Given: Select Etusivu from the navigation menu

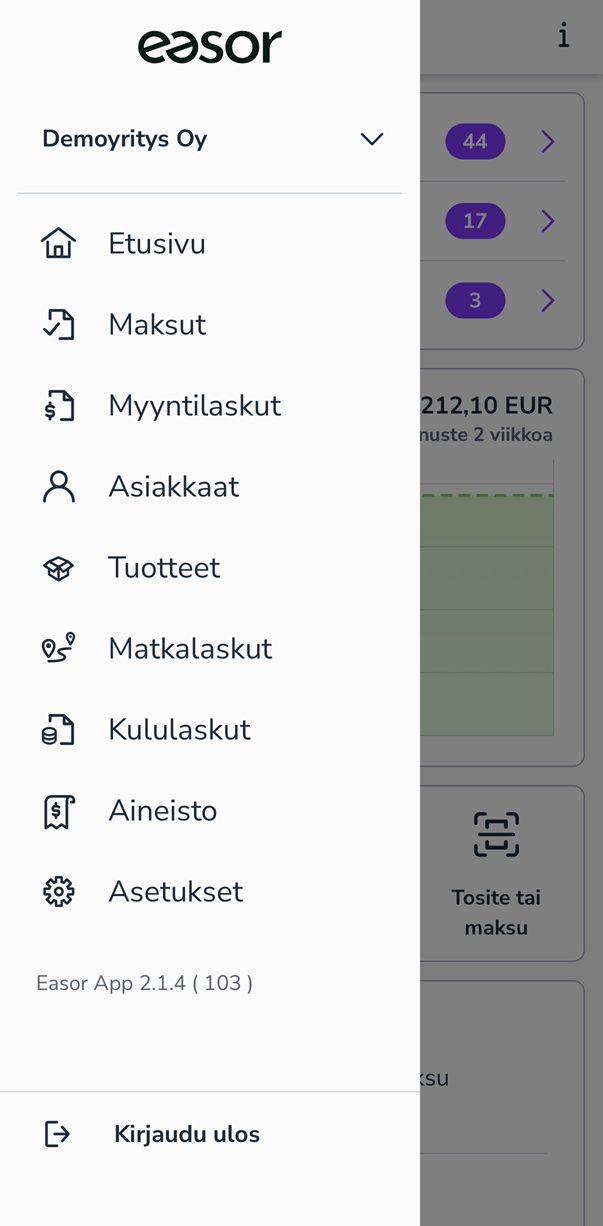Looking at the screenshot, I should point(156,242).
